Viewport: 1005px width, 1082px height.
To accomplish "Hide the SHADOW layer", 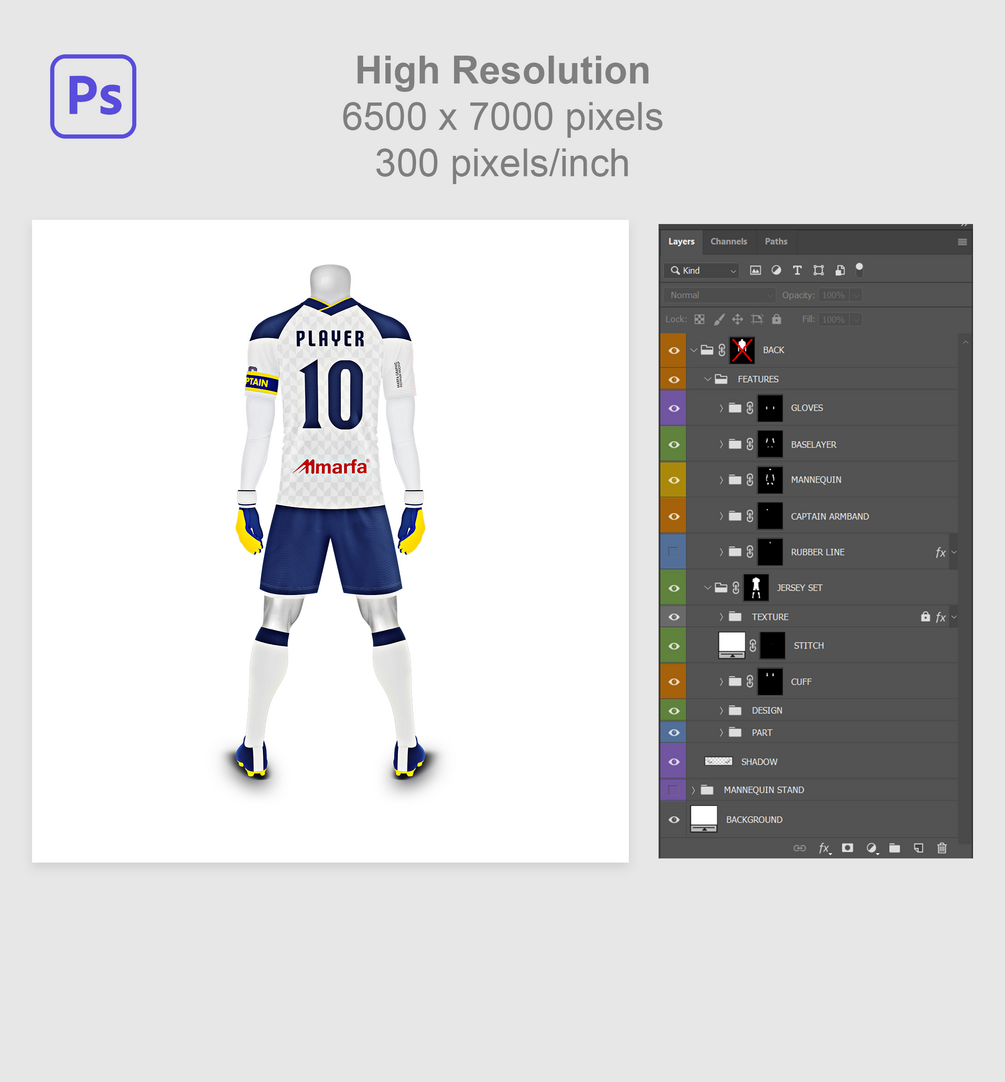I will pos(674,762).
